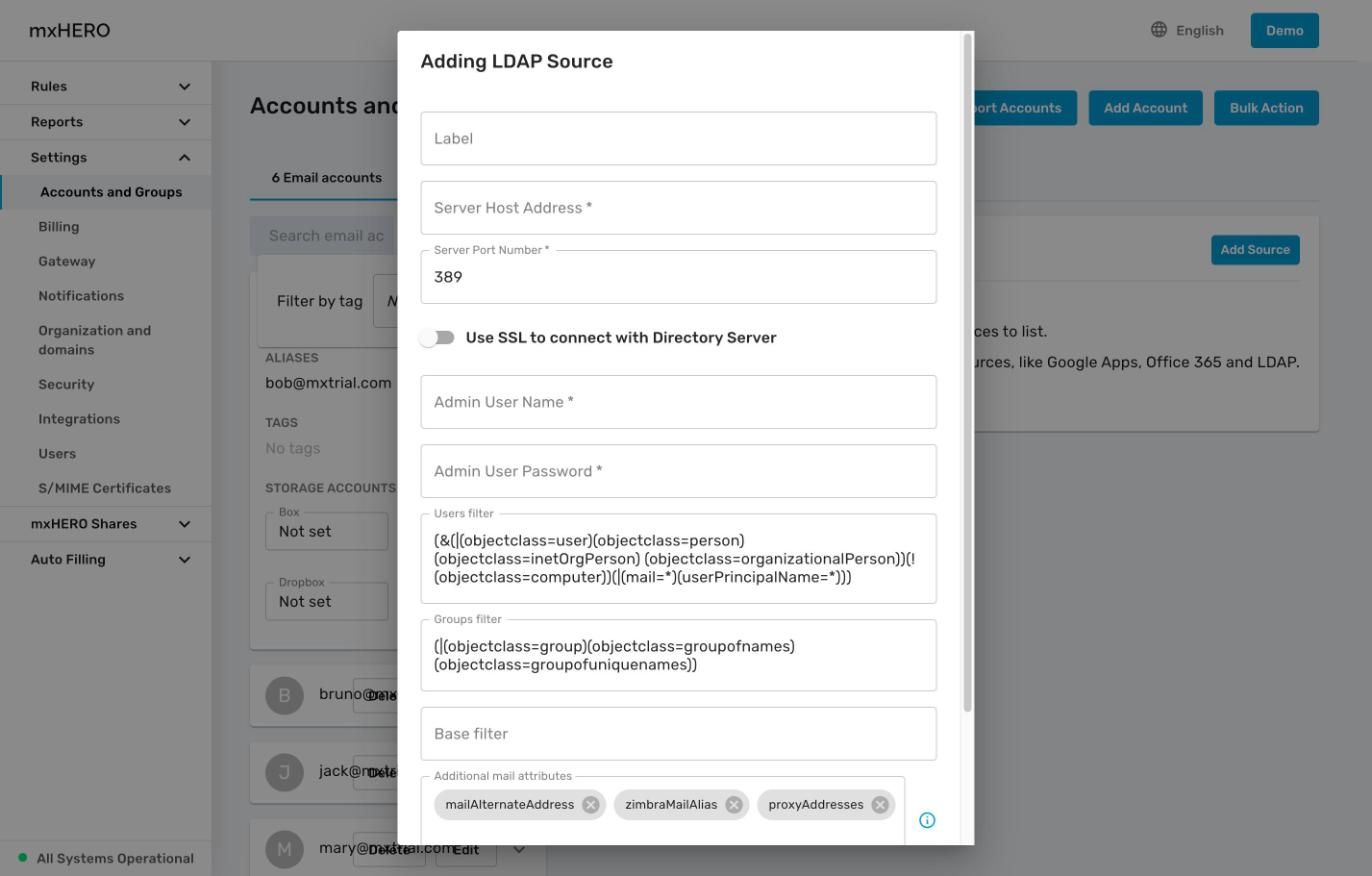This screenshot has width=1372, height=876.
Task: Remove the mailAlternateAddress attribute chip
Action: pyautogui.click(x=591, y=805)
